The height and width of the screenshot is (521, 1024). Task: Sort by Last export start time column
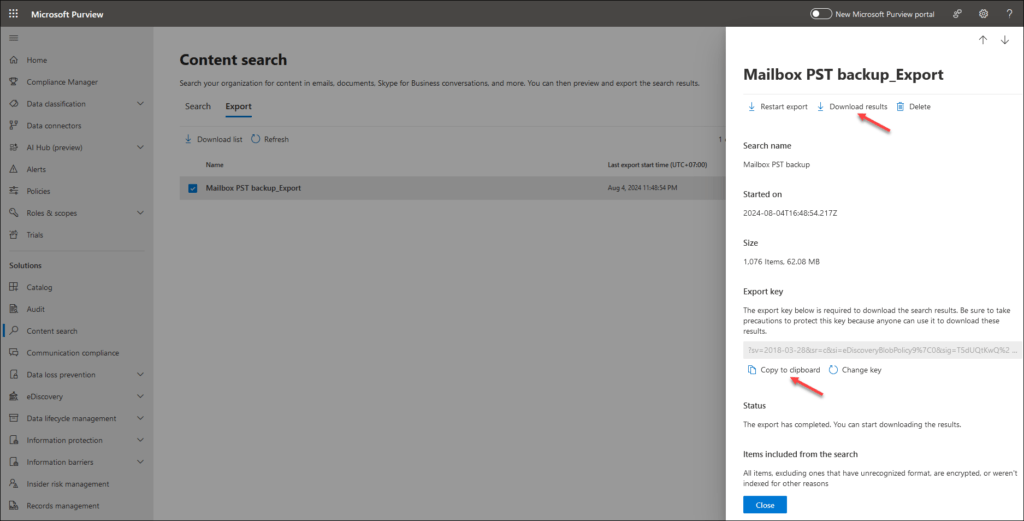[x=657, y=165]
